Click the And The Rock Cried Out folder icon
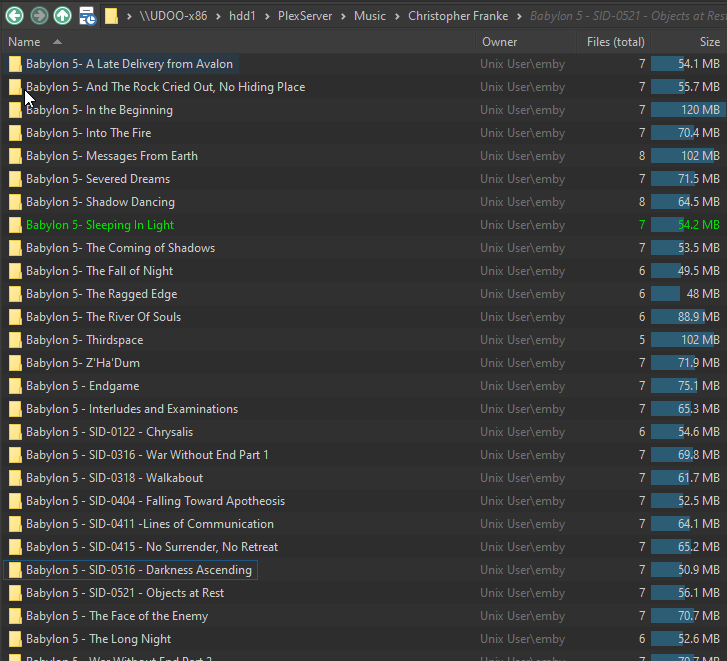This screenshot has width=727, height=661. 15,87
